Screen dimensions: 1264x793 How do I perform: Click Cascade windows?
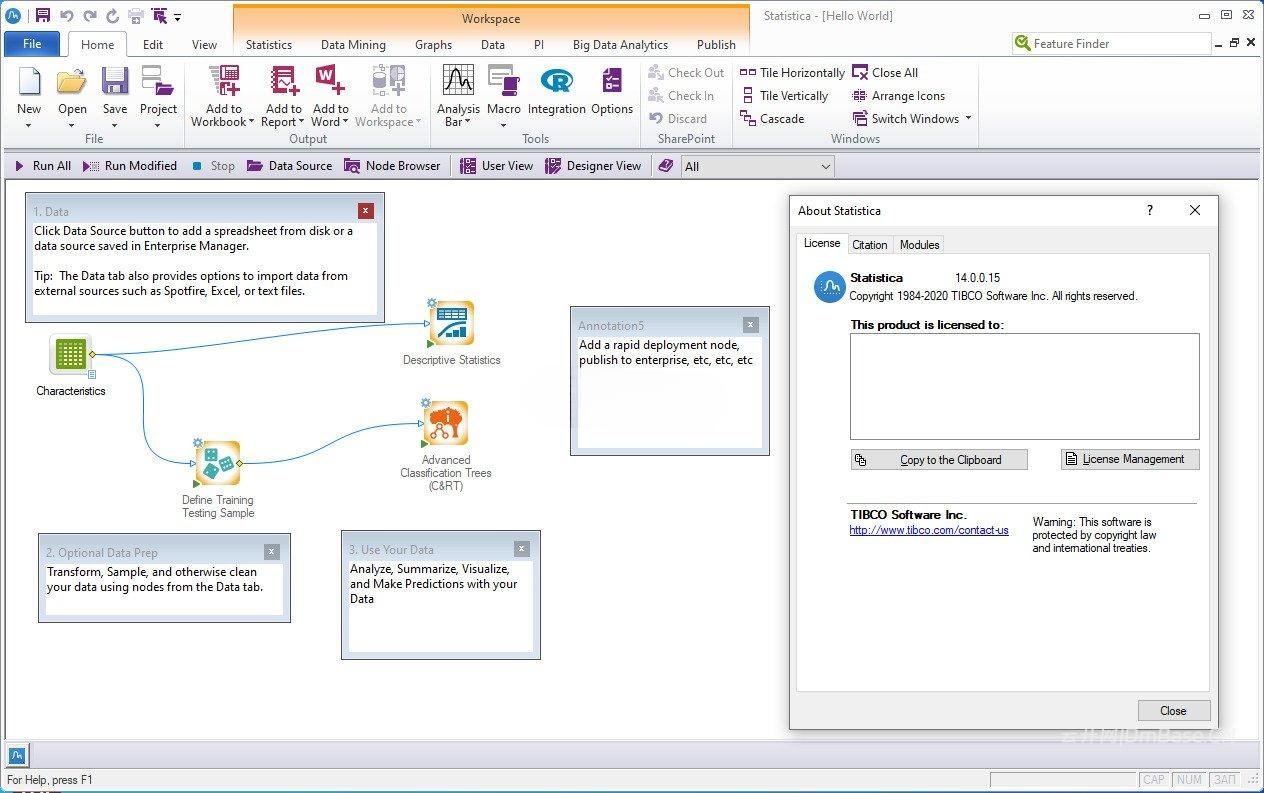pos(771,119)
